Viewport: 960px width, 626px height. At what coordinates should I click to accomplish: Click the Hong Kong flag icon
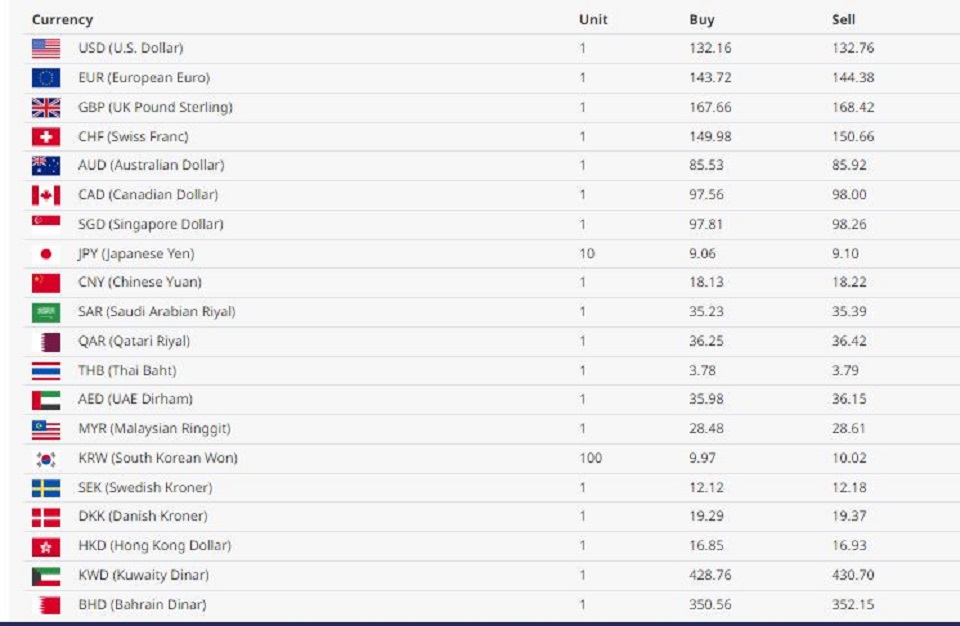click(46, 546)
